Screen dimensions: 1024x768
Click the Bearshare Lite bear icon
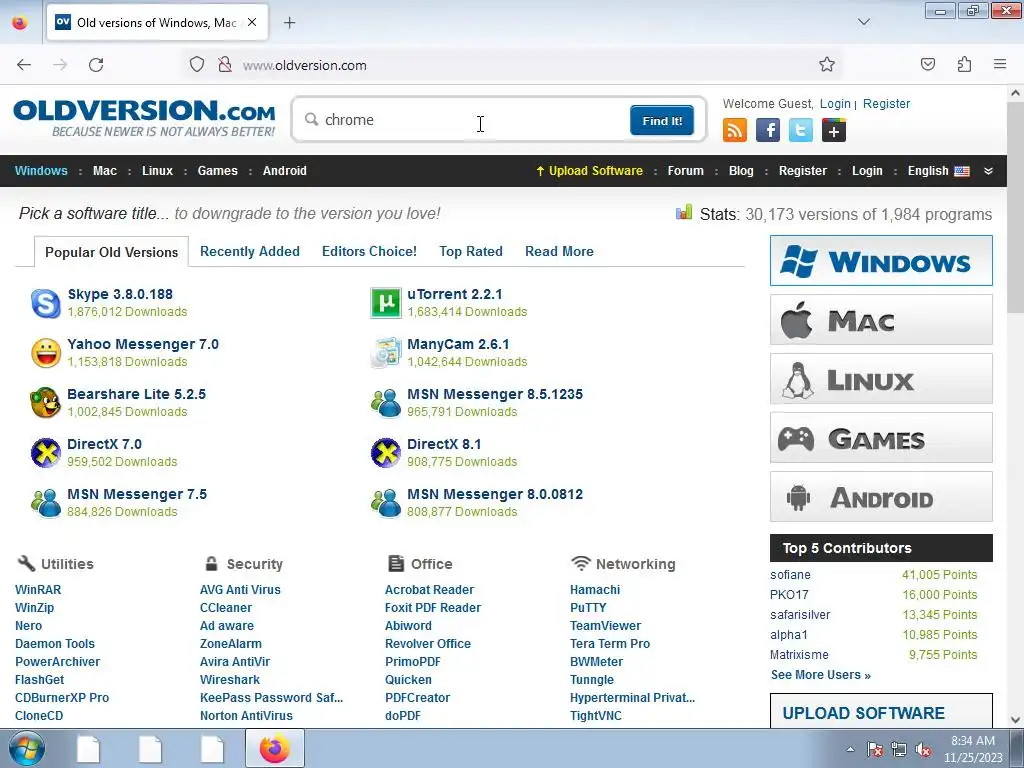(46, 403)
